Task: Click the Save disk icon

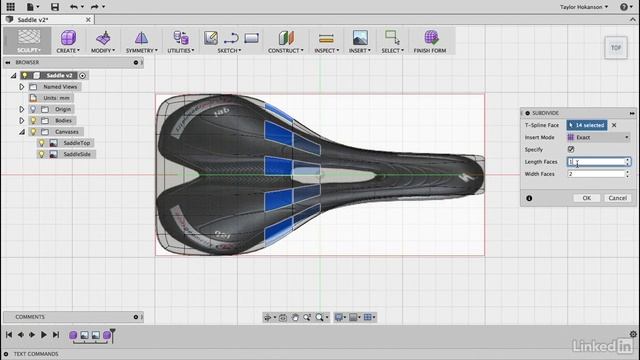Action: tap(55, 7)
